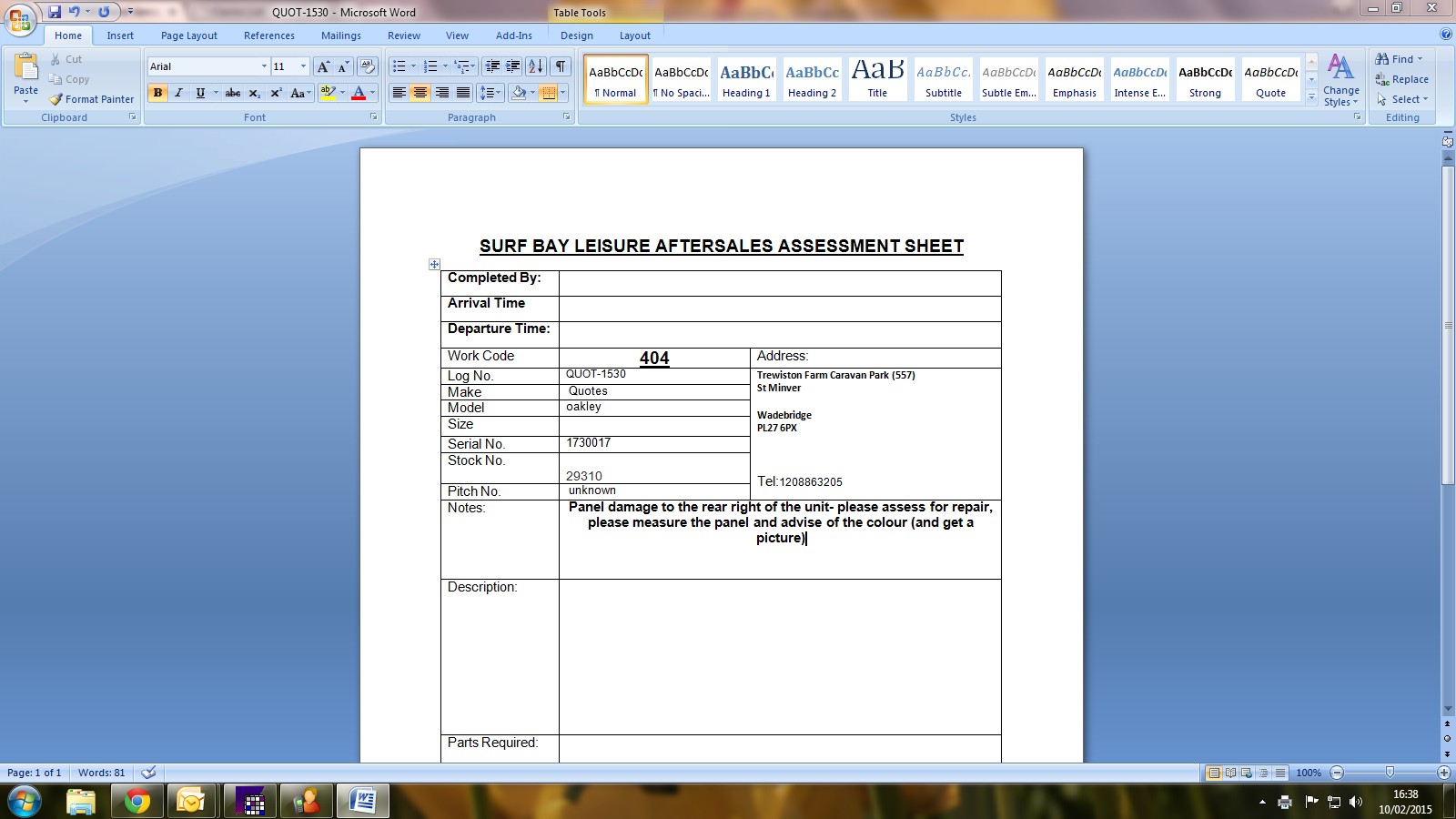Clear formatting
The width and height of the screenshot is (1456, 819).
[x=368, y=66]
